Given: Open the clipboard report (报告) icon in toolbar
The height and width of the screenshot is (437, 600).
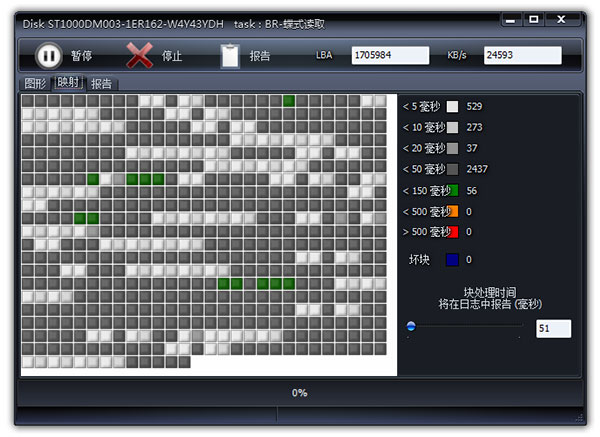Looking at the screenshot, I should pyautogui.click(x=230, y=55).
